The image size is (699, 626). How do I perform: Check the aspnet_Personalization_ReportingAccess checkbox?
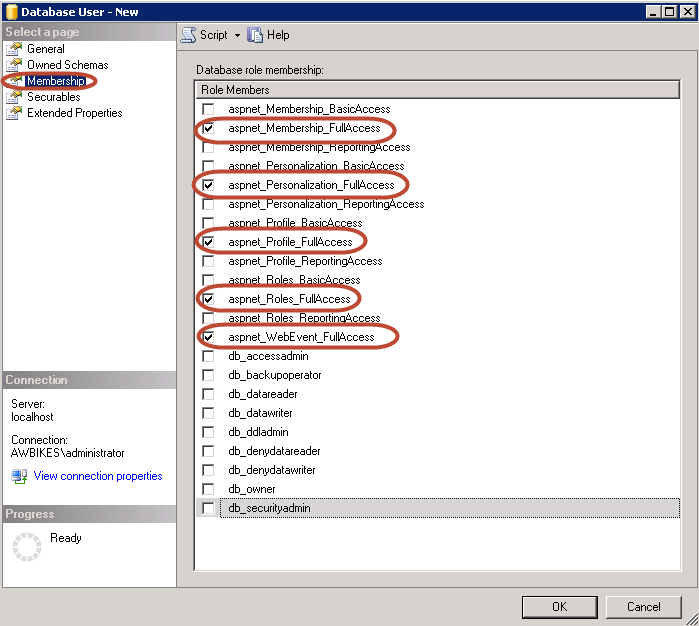tap(208, 204)
